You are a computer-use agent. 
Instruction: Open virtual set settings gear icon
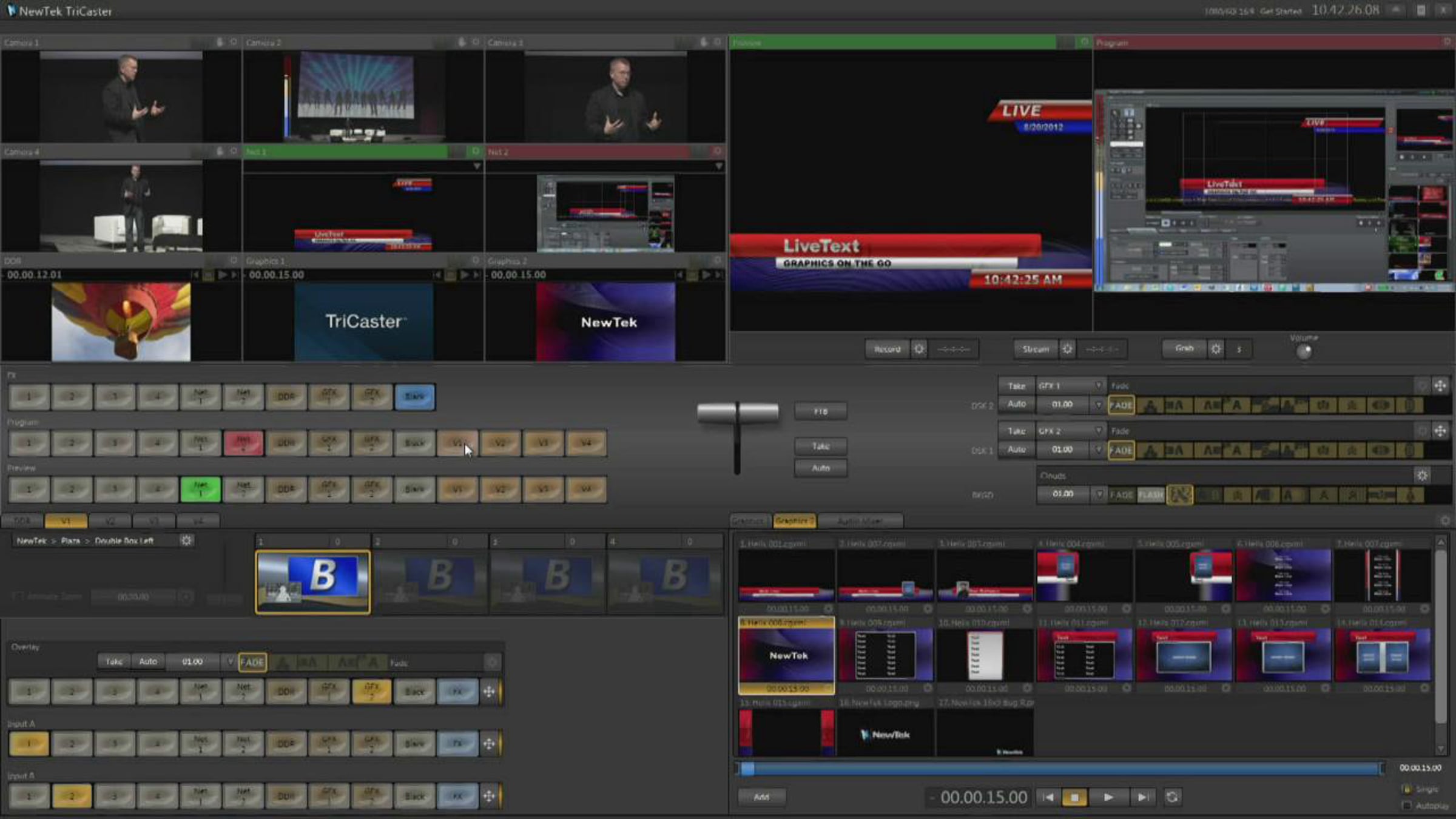point(186,540)
